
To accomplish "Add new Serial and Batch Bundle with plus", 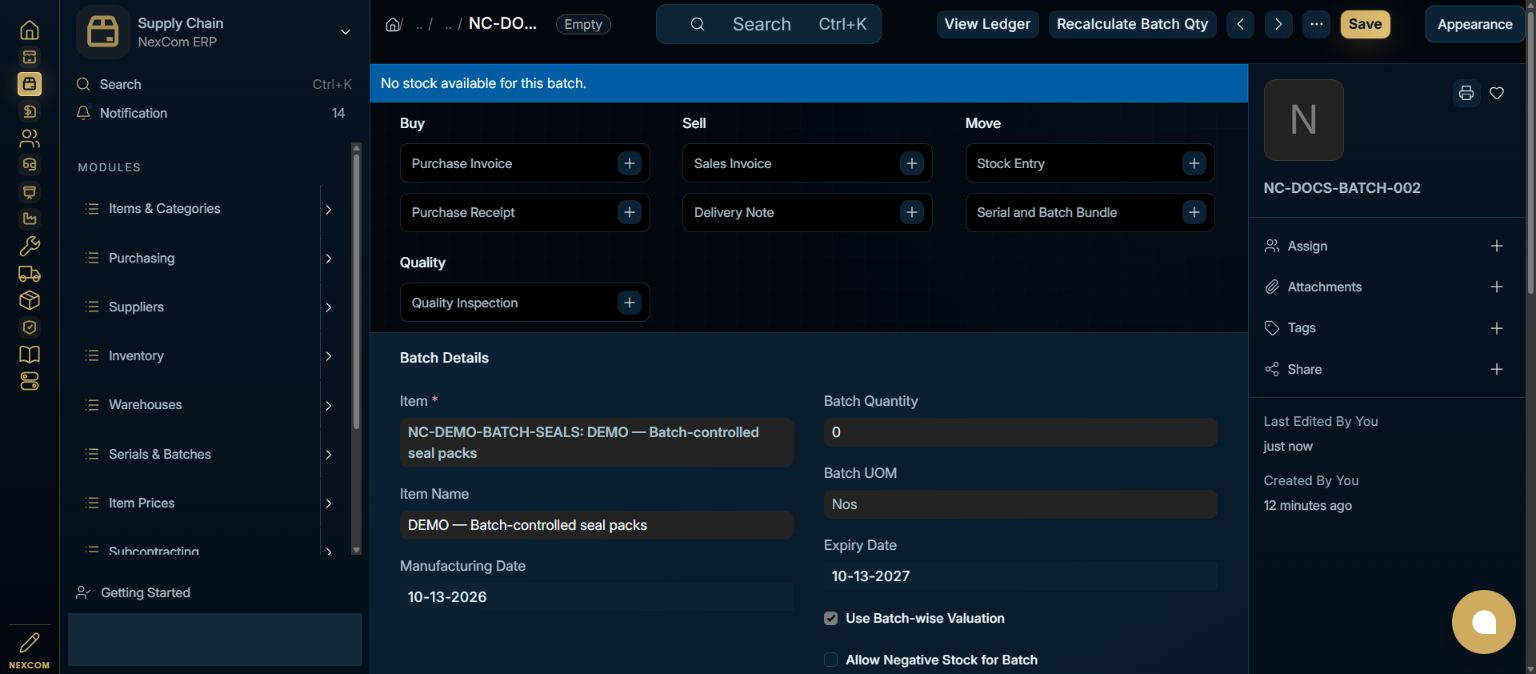I will 1194,212.
